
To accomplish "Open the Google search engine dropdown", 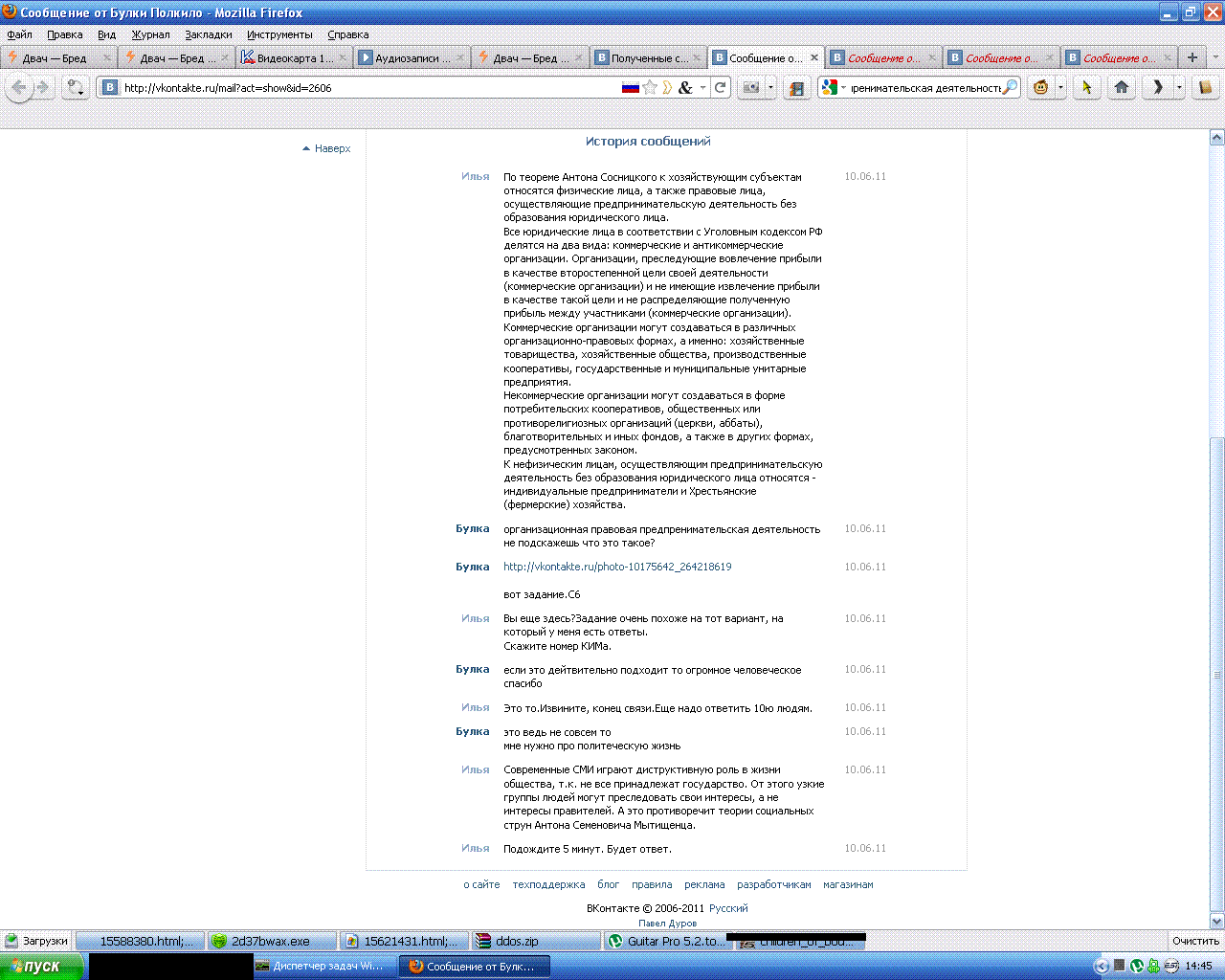I will coord(833,87).
